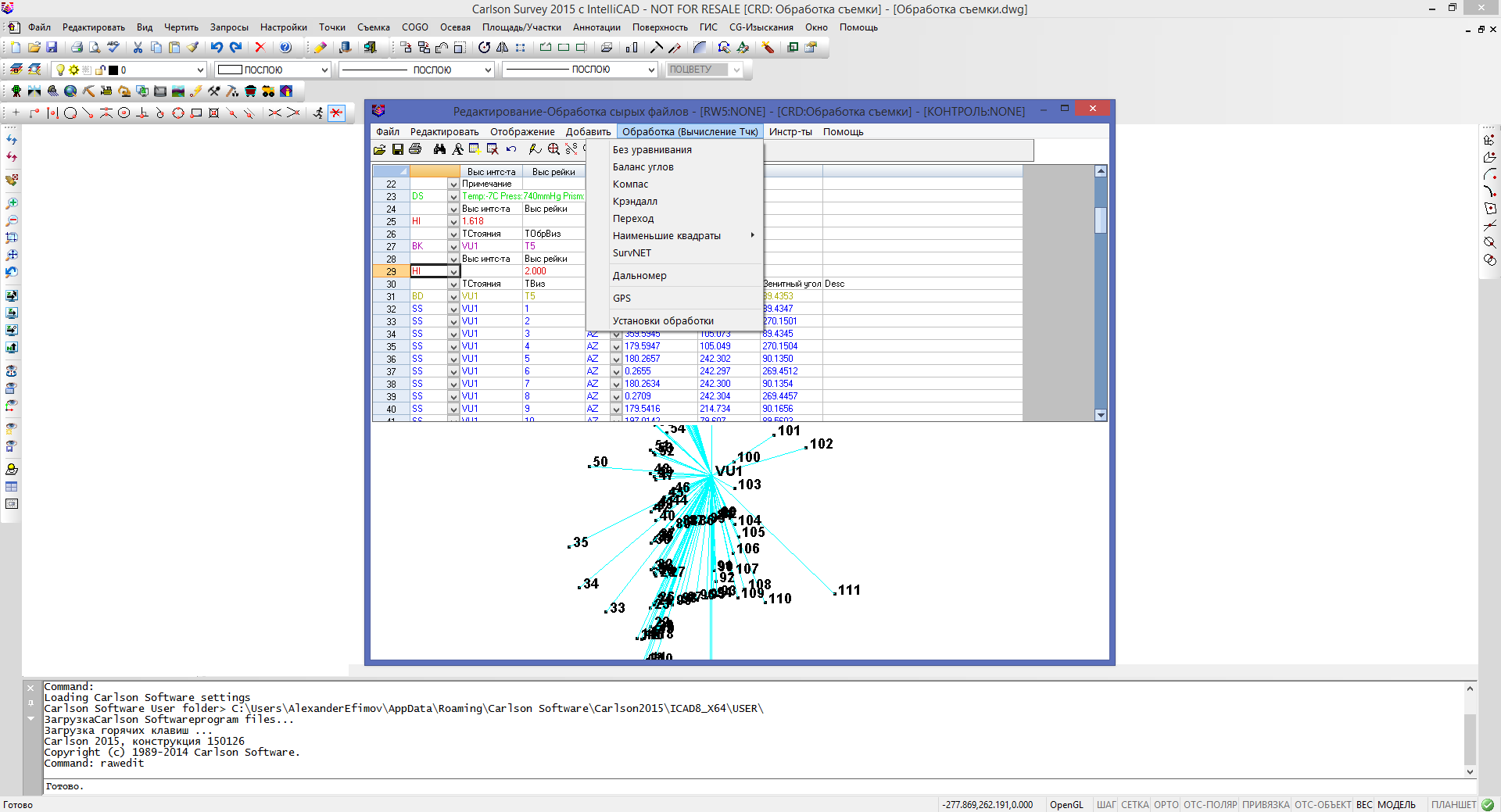Click the zoom in magnifier on left toolbar
1501x812 pixels.
tap(12, 203)
